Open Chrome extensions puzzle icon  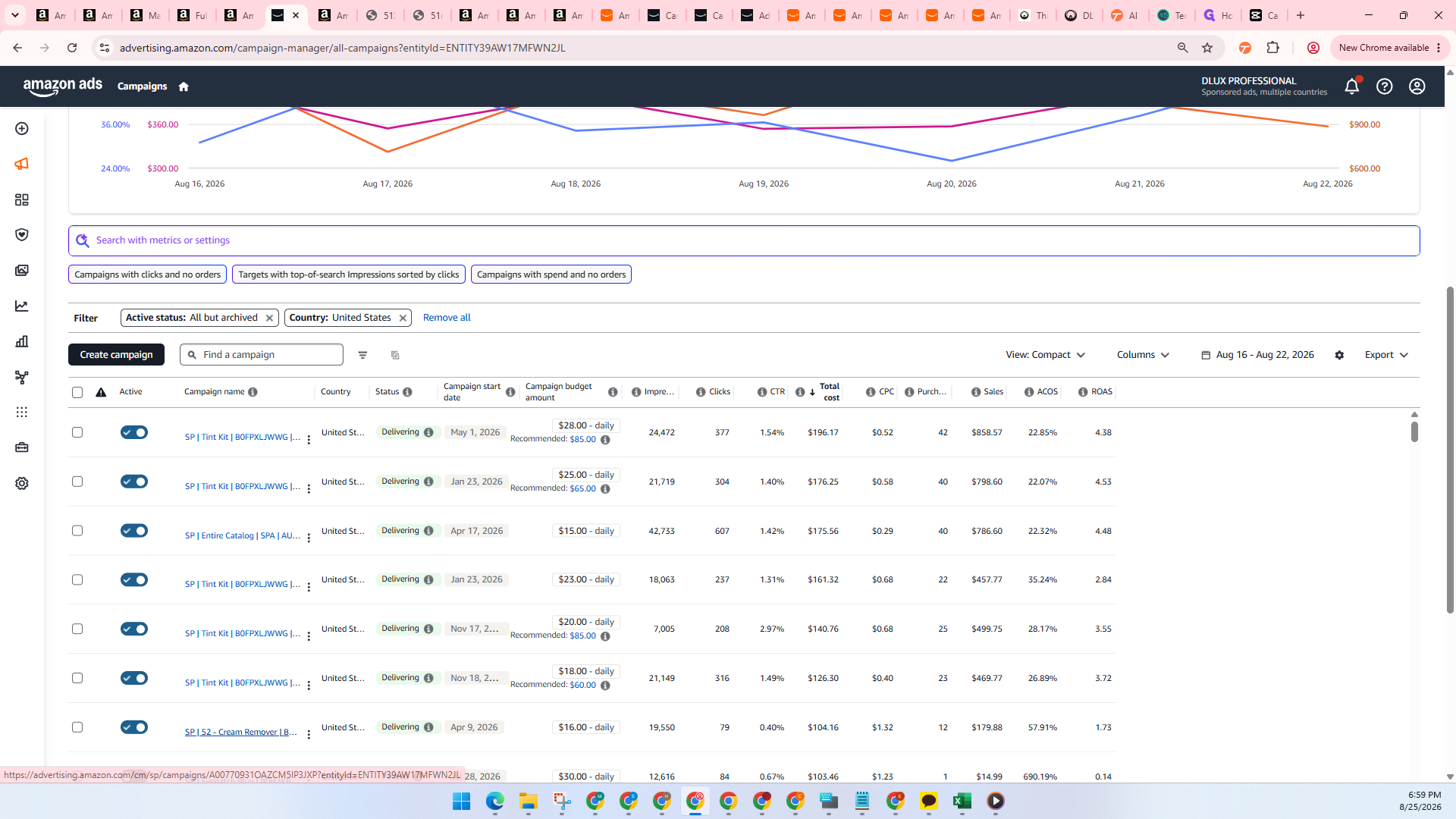[x=1273, y=48]
